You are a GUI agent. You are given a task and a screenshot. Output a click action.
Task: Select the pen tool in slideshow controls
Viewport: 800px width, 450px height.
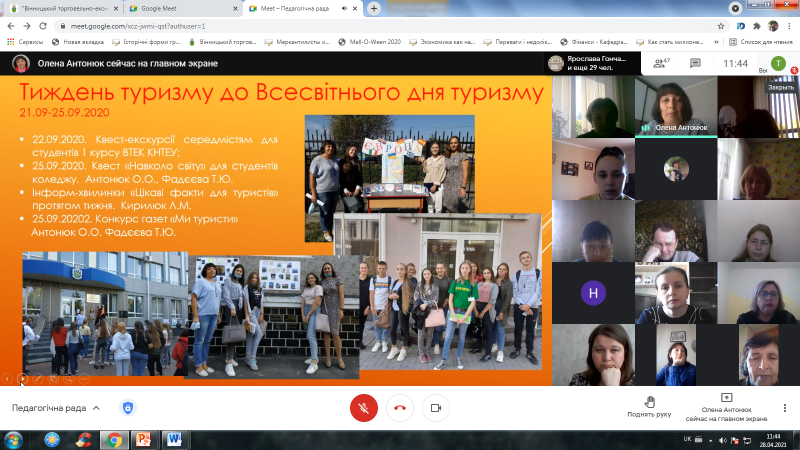click(38, 379)
